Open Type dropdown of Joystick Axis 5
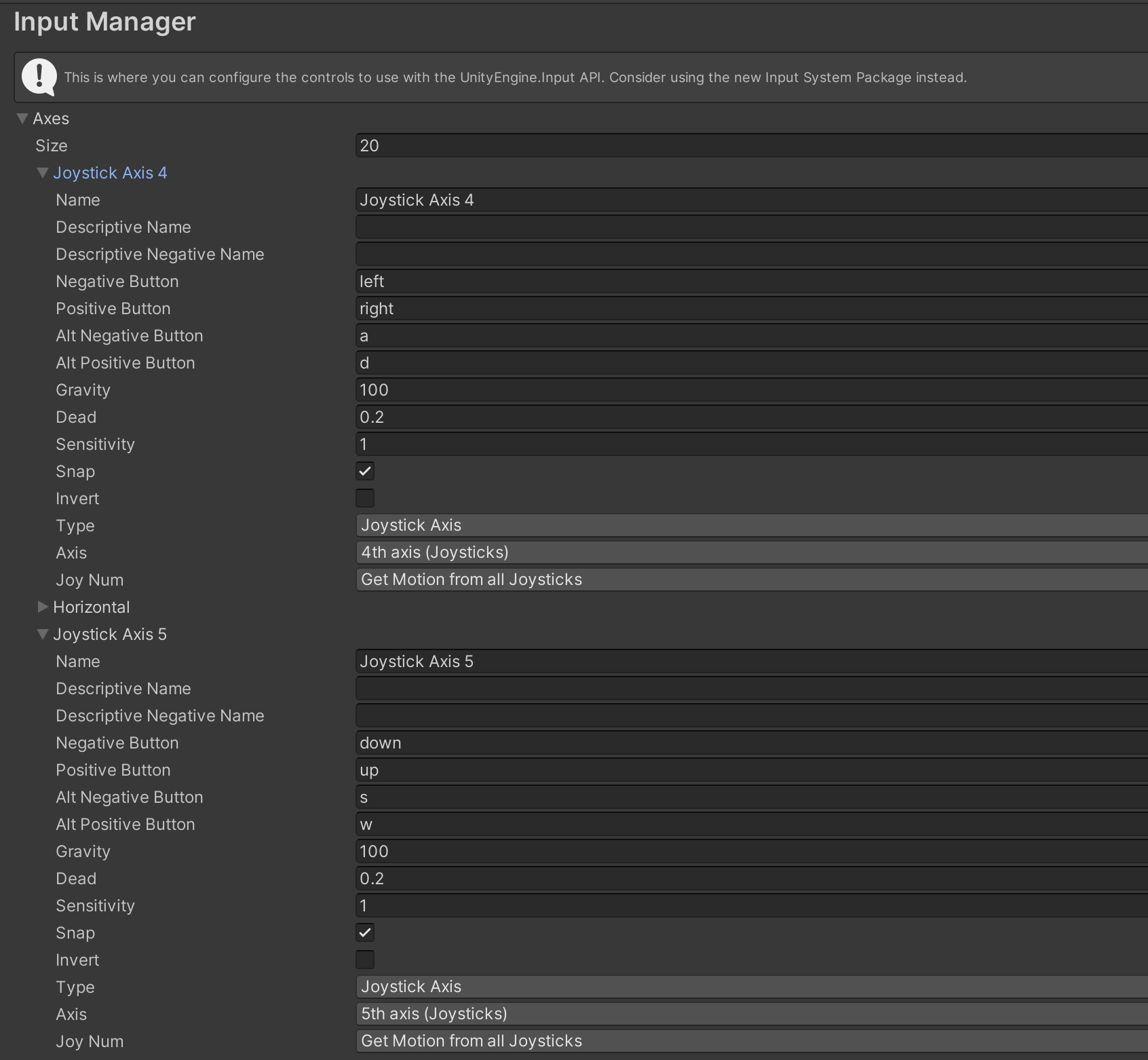The image size is (1148, 1060). click(751, 987)
